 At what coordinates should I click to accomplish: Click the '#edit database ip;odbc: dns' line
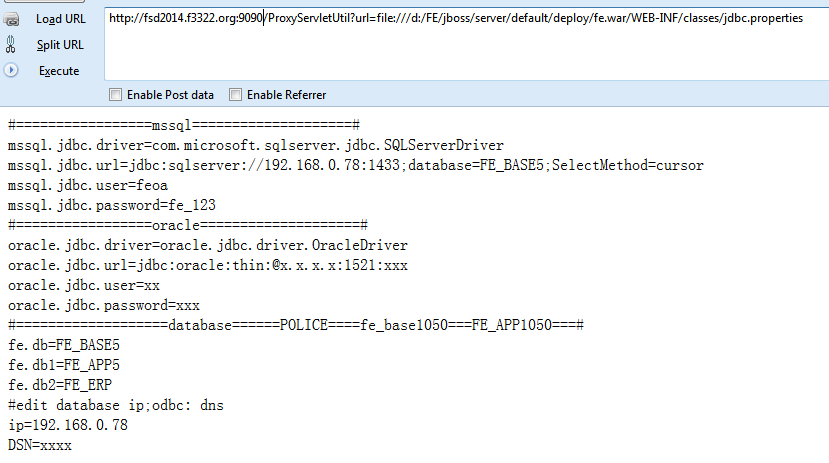click(x=116, y=405)
